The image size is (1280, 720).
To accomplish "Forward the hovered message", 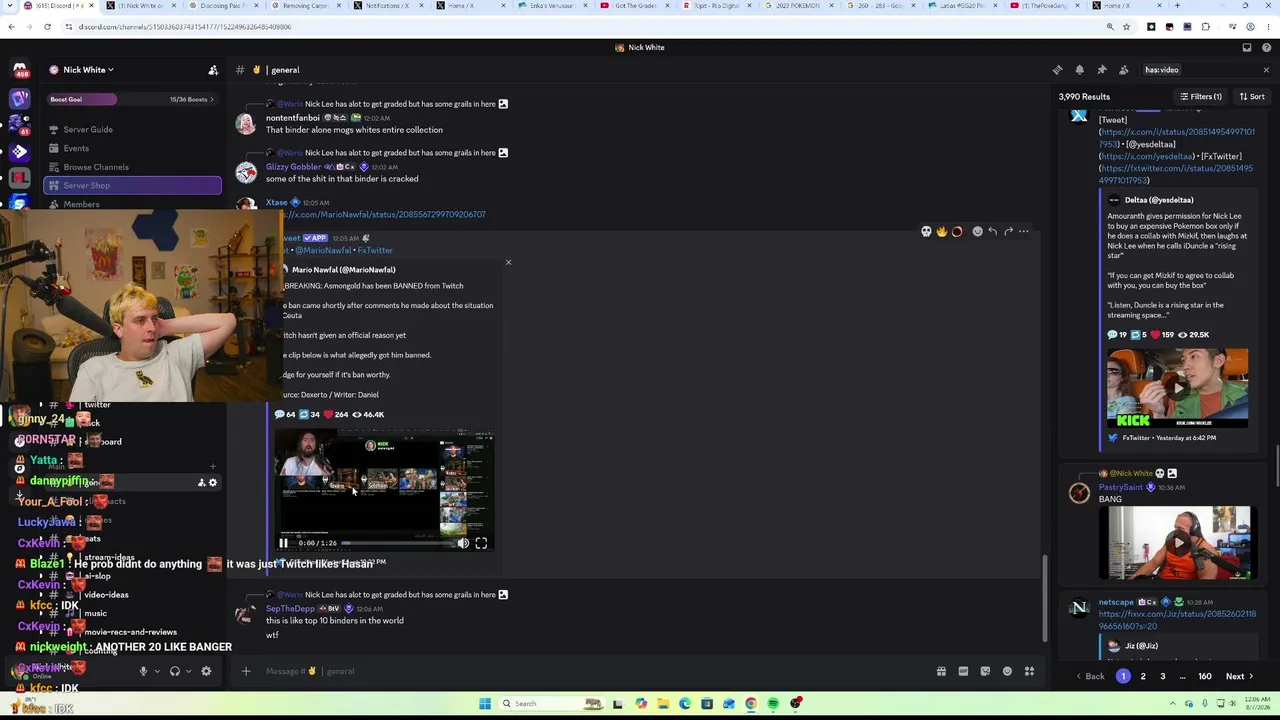I will (x=1008, y=231).
